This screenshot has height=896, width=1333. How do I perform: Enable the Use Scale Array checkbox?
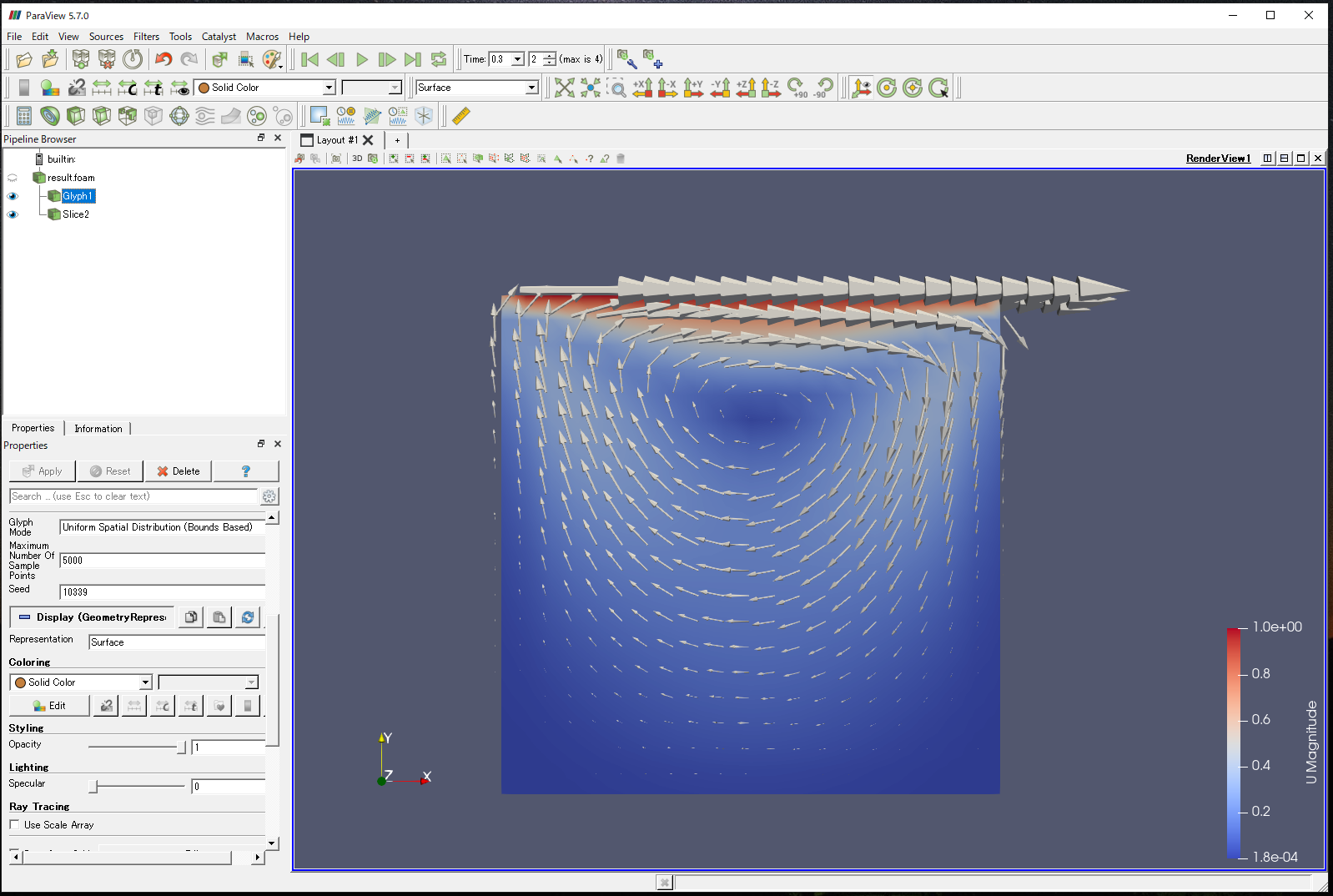(15, 825)
